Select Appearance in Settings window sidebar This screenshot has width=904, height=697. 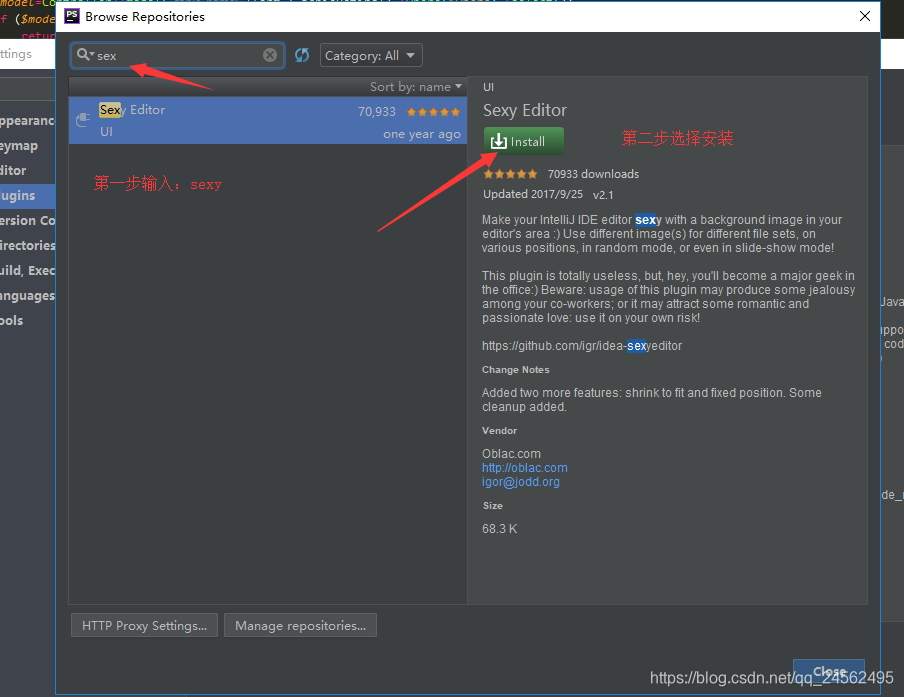(x=28, y=121)
